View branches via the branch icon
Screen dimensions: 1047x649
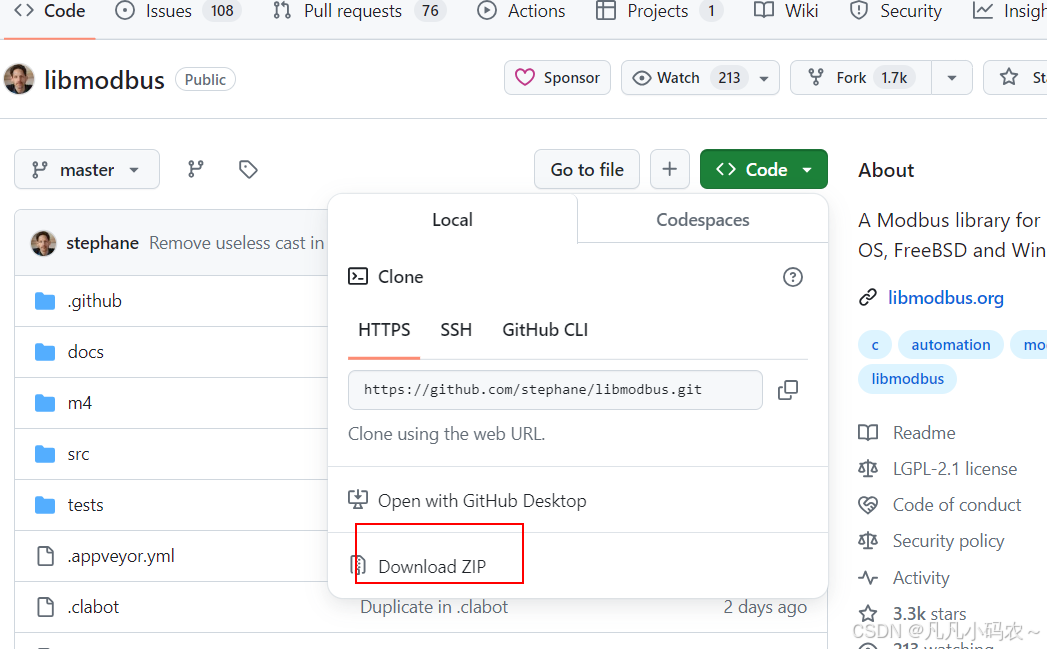click(196, 170)
